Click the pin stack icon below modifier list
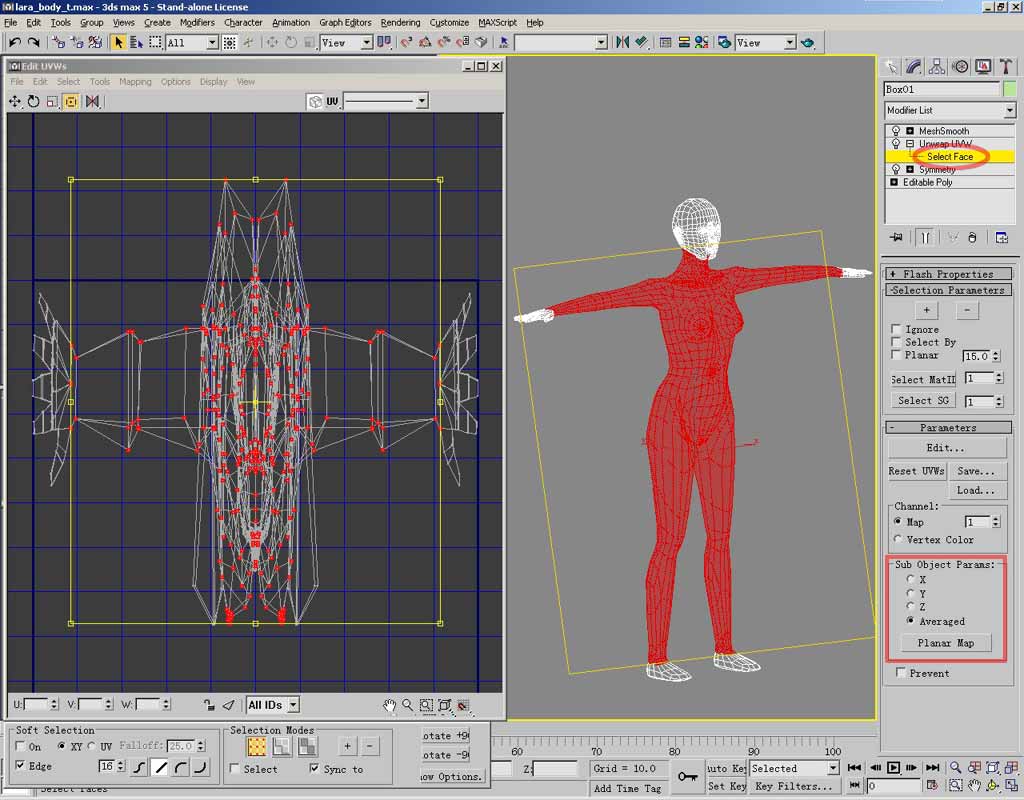 click(895, 237)
